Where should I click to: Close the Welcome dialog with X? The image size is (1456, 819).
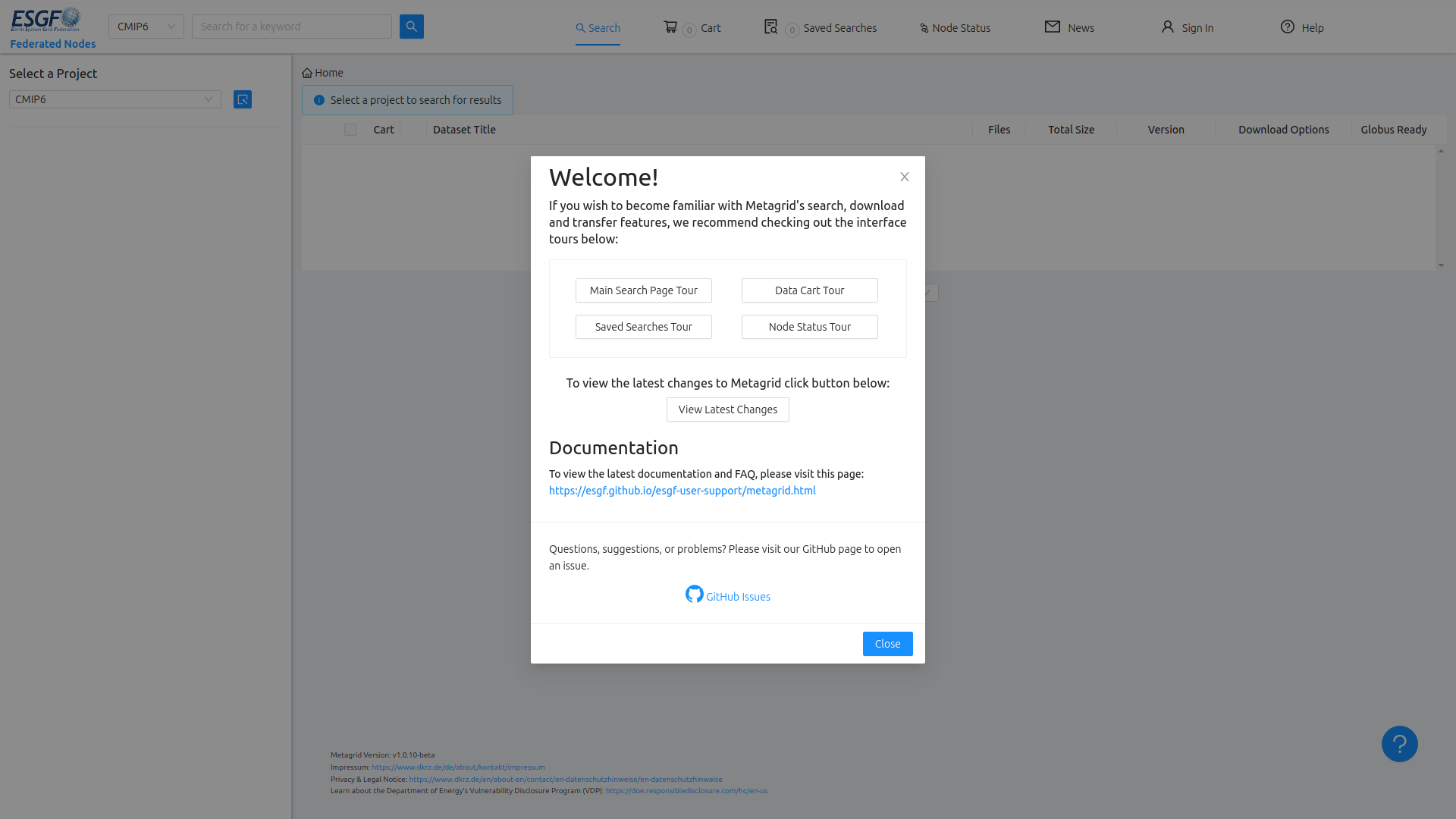click(x=905, y=177)
